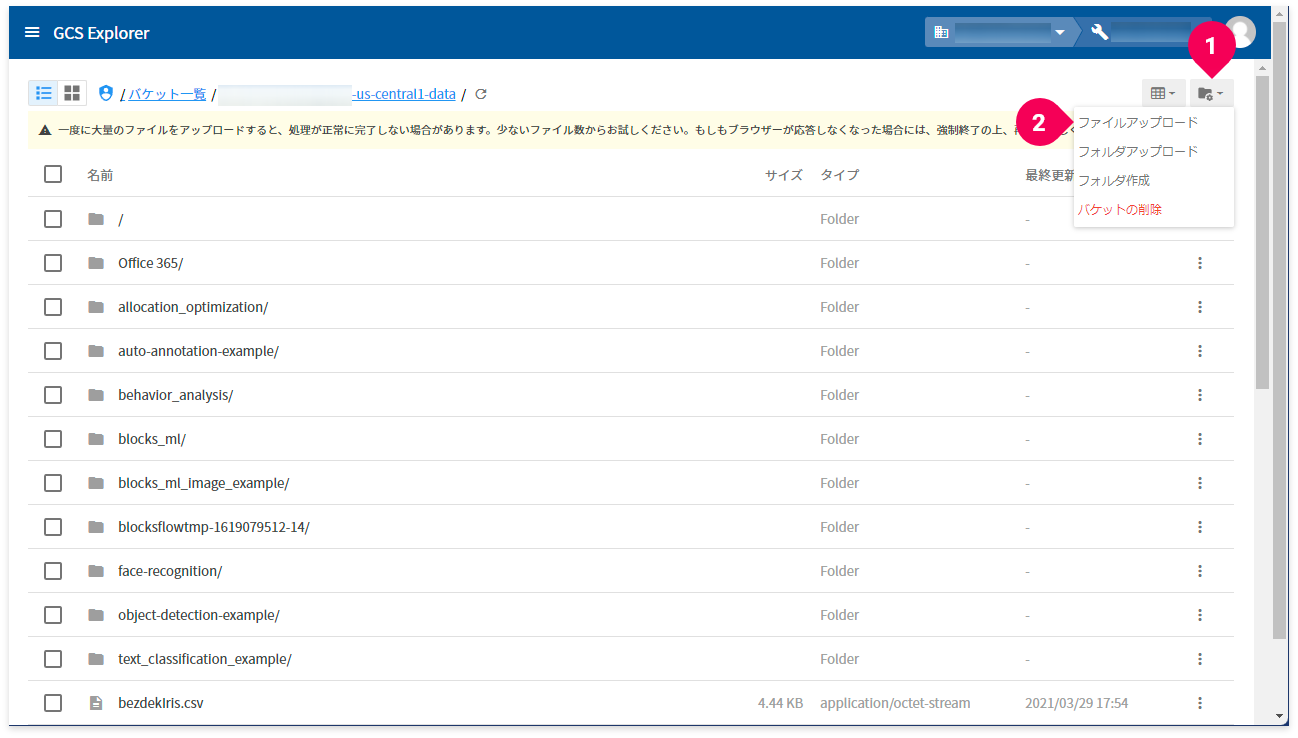Open the behavior_analysis/ folder name
1298x738 pixels.
tap(175, 395)
